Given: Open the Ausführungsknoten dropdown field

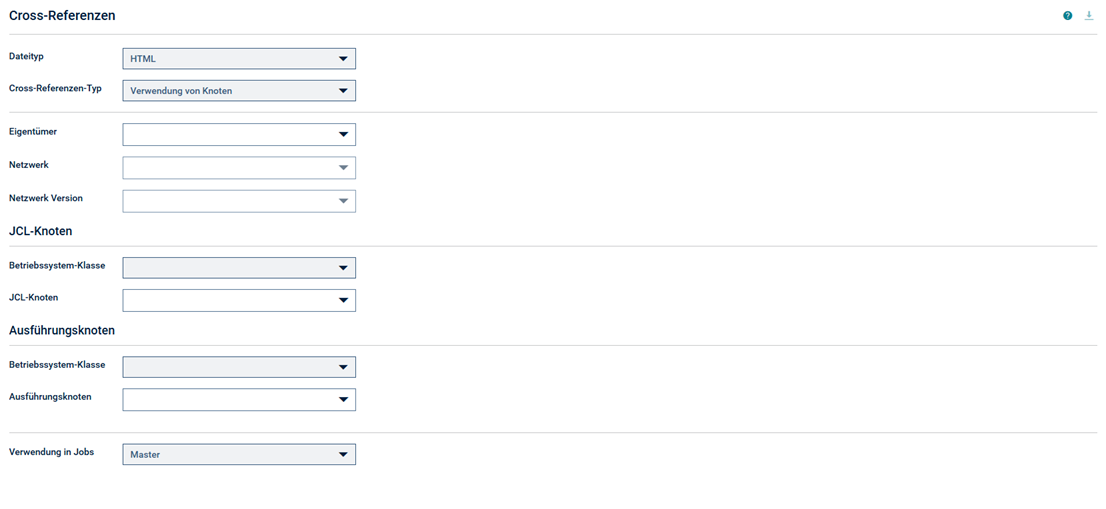Looking at the screenshot, I should click(x=239, y=399).
